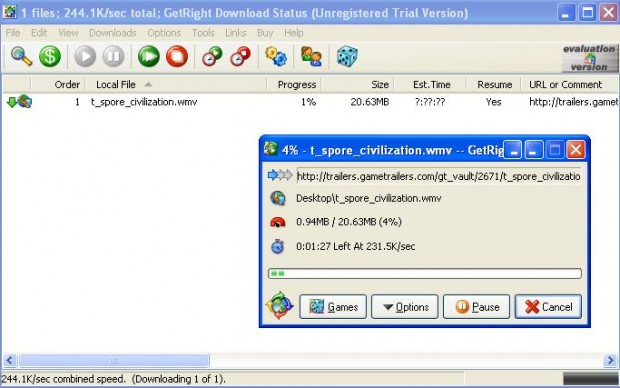Click the green dollar sign buy icon
The height and width of the screenshot is (388, 620).
tap(50, 56)
